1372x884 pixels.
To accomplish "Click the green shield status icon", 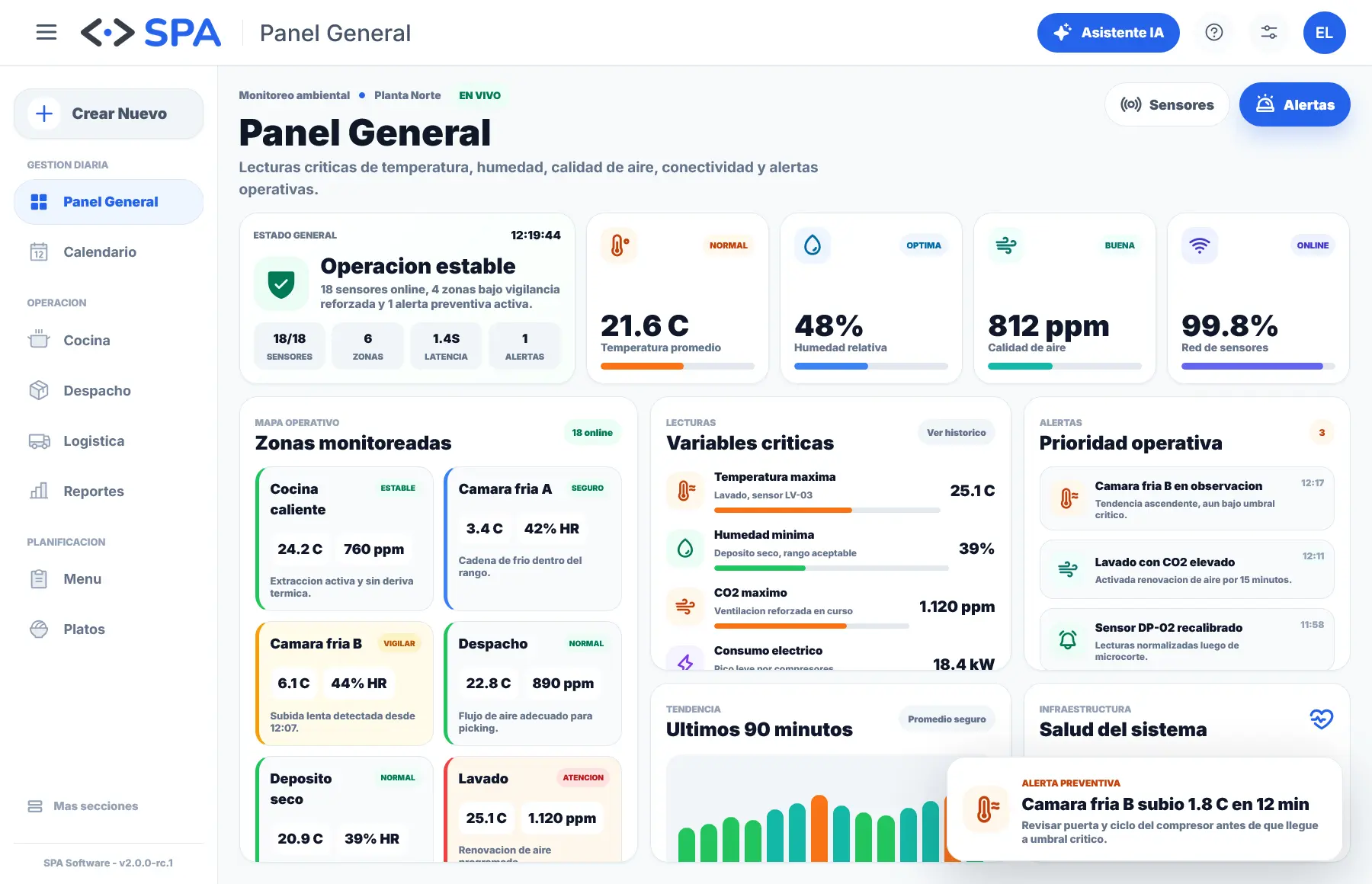I will coord(281,283).
